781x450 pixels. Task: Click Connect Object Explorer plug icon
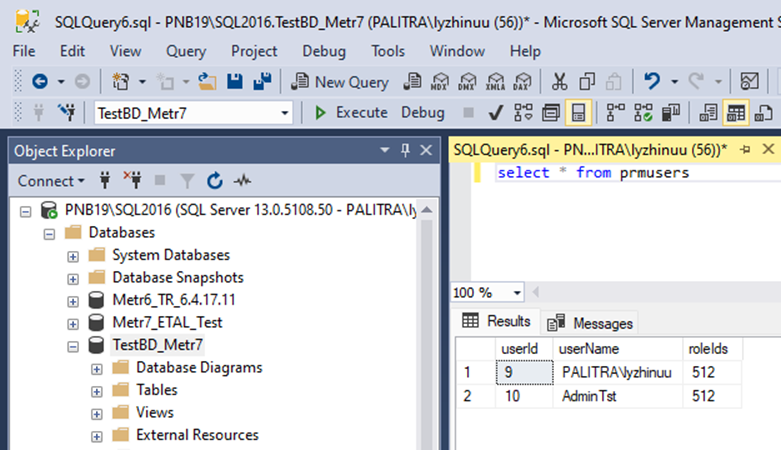[105, 180]
